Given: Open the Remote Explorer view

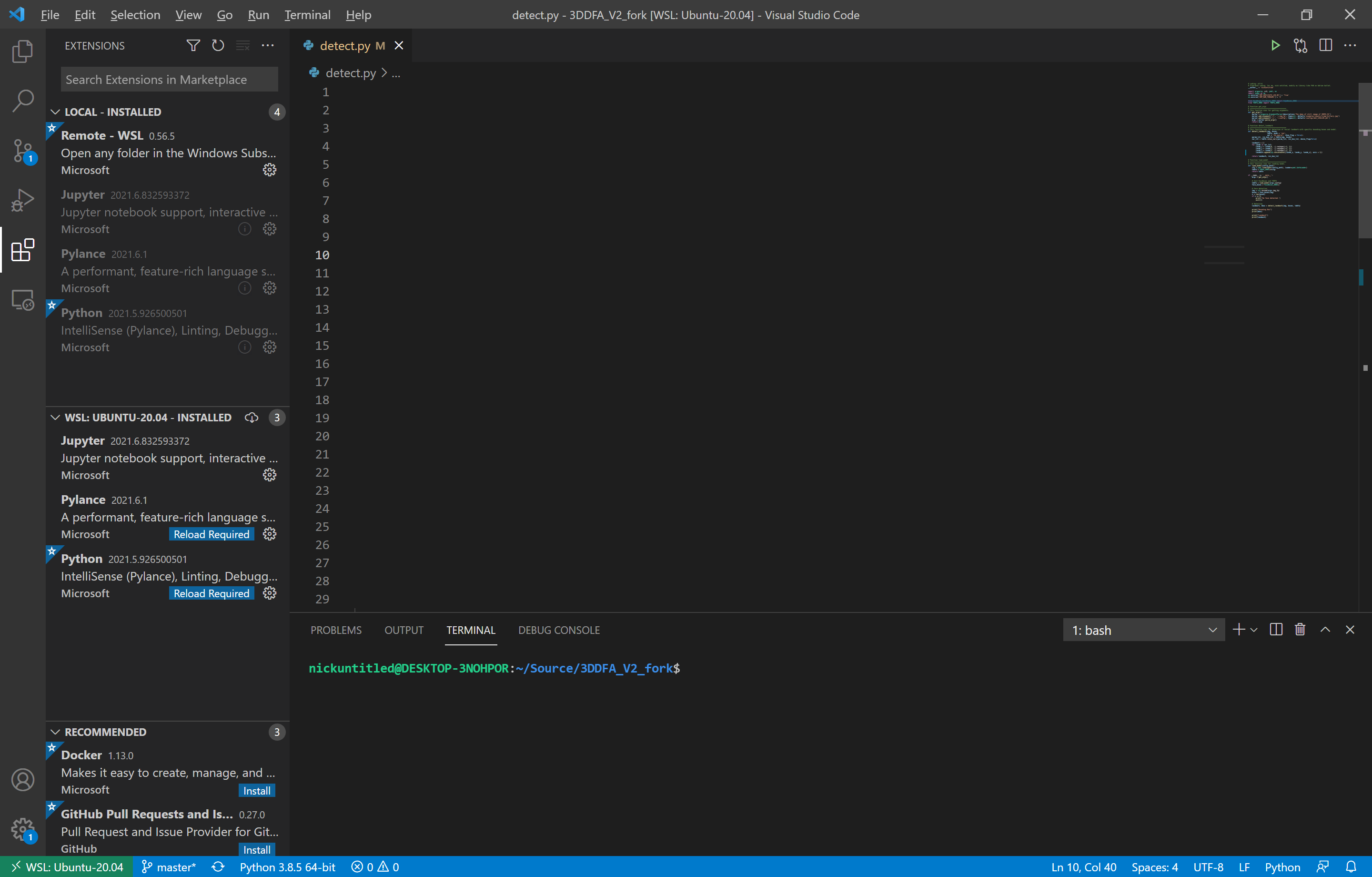Looking at the screenshot, I should tap(23, 300).
